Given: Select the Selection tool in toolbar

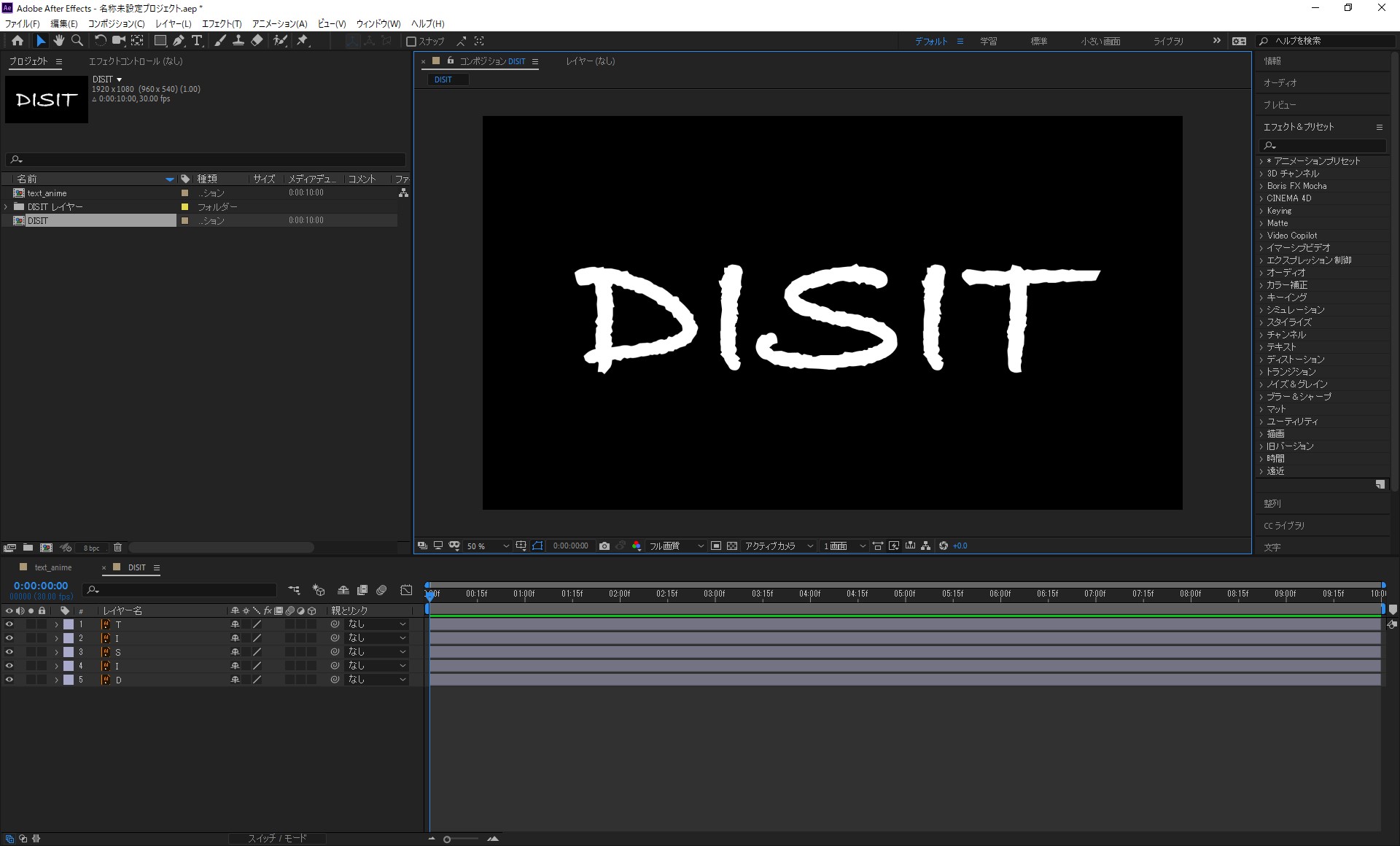Looking at the screenshot, I should (x=40, y=40).
